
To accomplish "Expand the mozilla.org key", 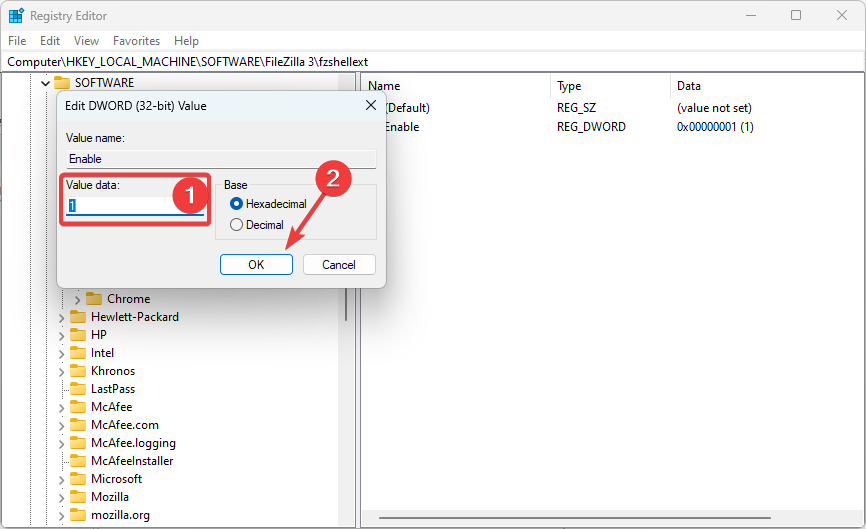I will (x=61, y=516).
